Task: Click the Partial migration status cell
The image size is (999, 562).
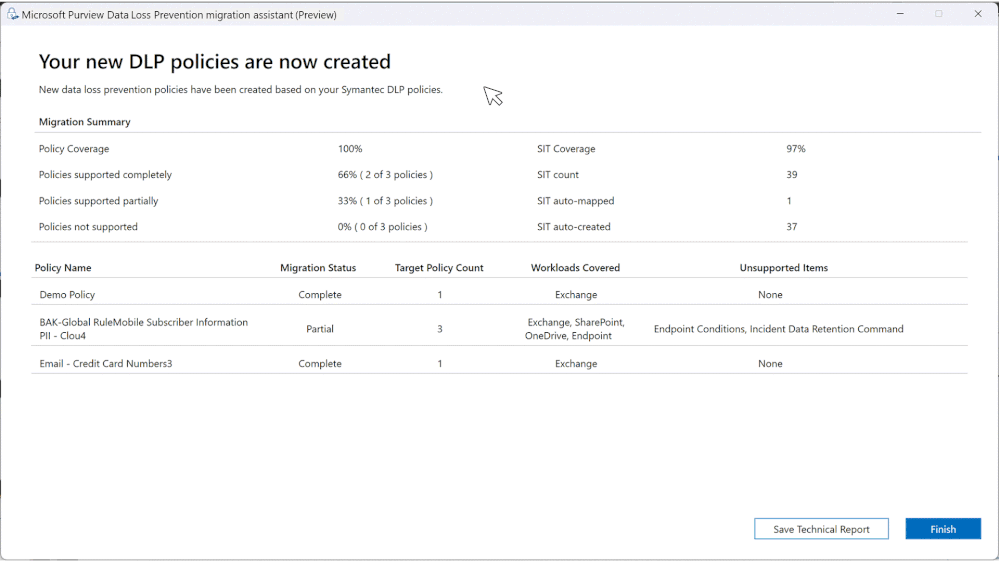Action: click(320, 329)
